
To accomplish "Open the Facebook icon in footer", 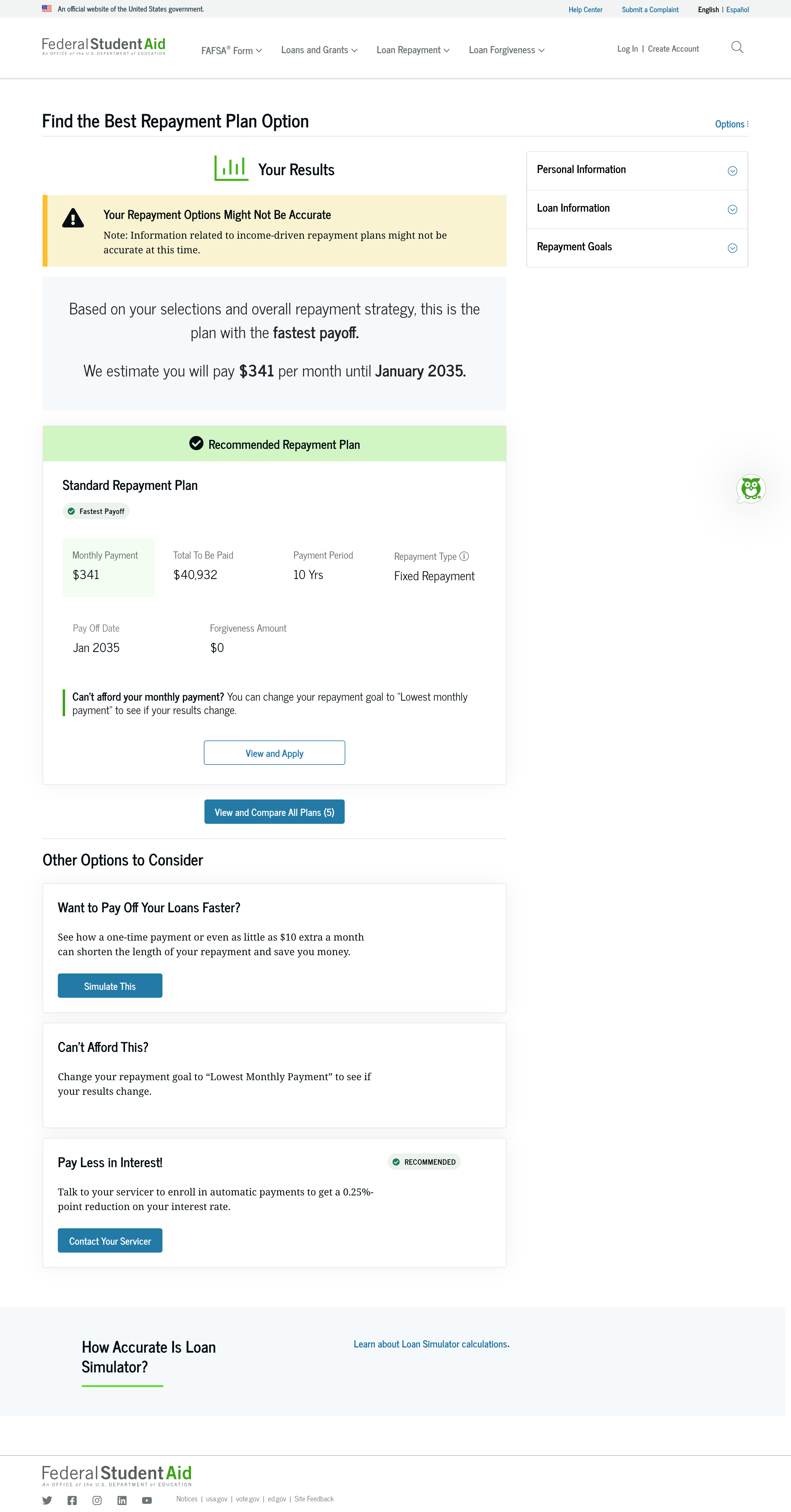I will pos(72,1500).
